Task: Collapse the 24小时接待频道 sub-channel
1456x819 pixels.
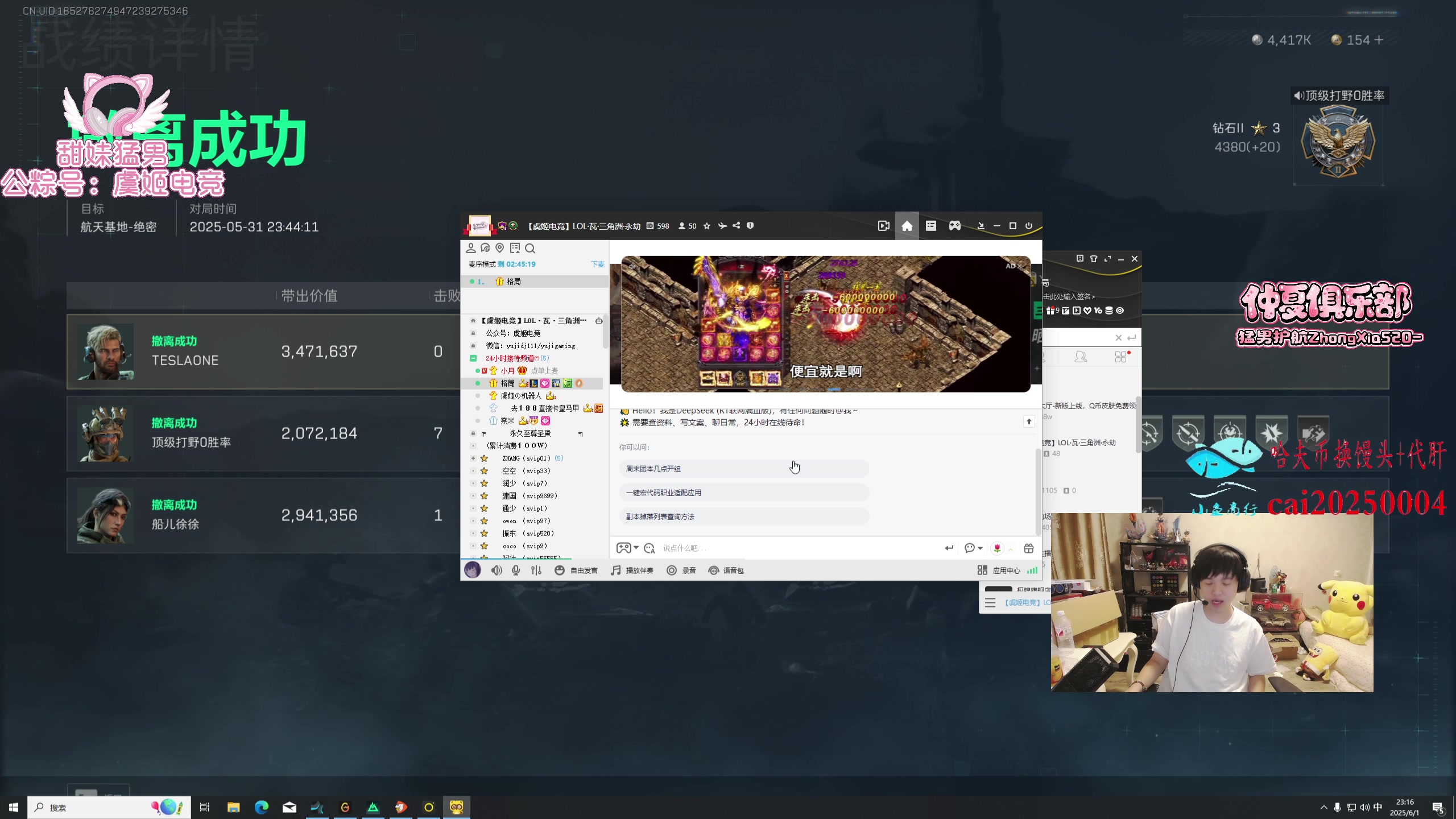Action: [473, 358]
